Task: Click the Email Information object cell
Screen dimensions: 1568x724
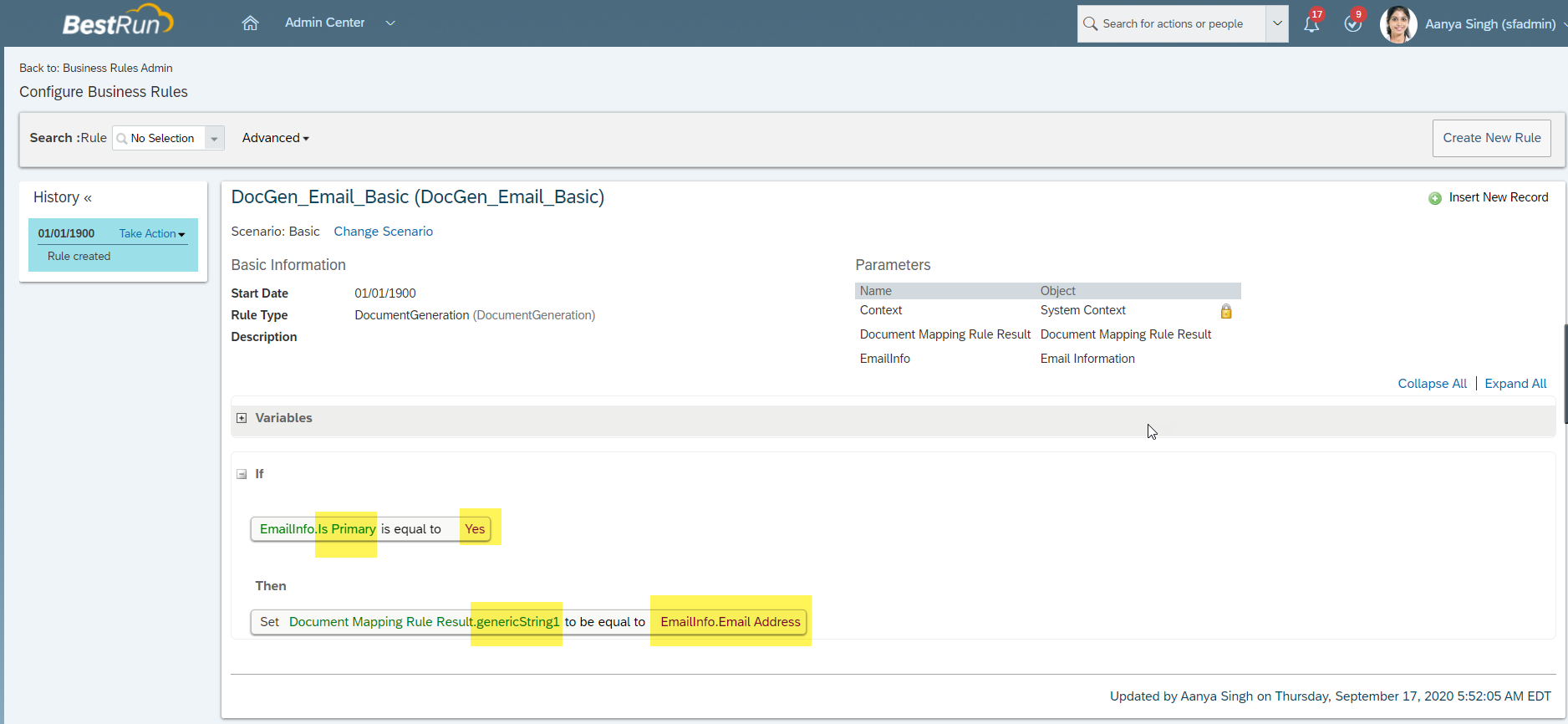Action: 1087,359
